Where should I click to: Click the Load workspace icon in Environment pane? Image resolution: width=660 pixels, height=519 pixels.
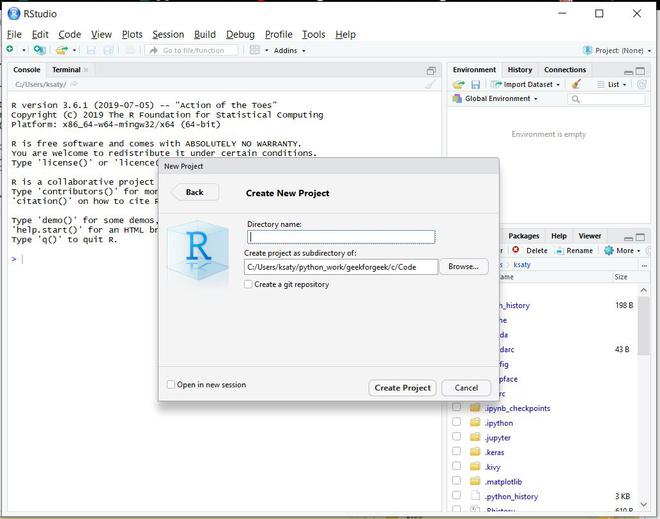(x=458, y=85)
